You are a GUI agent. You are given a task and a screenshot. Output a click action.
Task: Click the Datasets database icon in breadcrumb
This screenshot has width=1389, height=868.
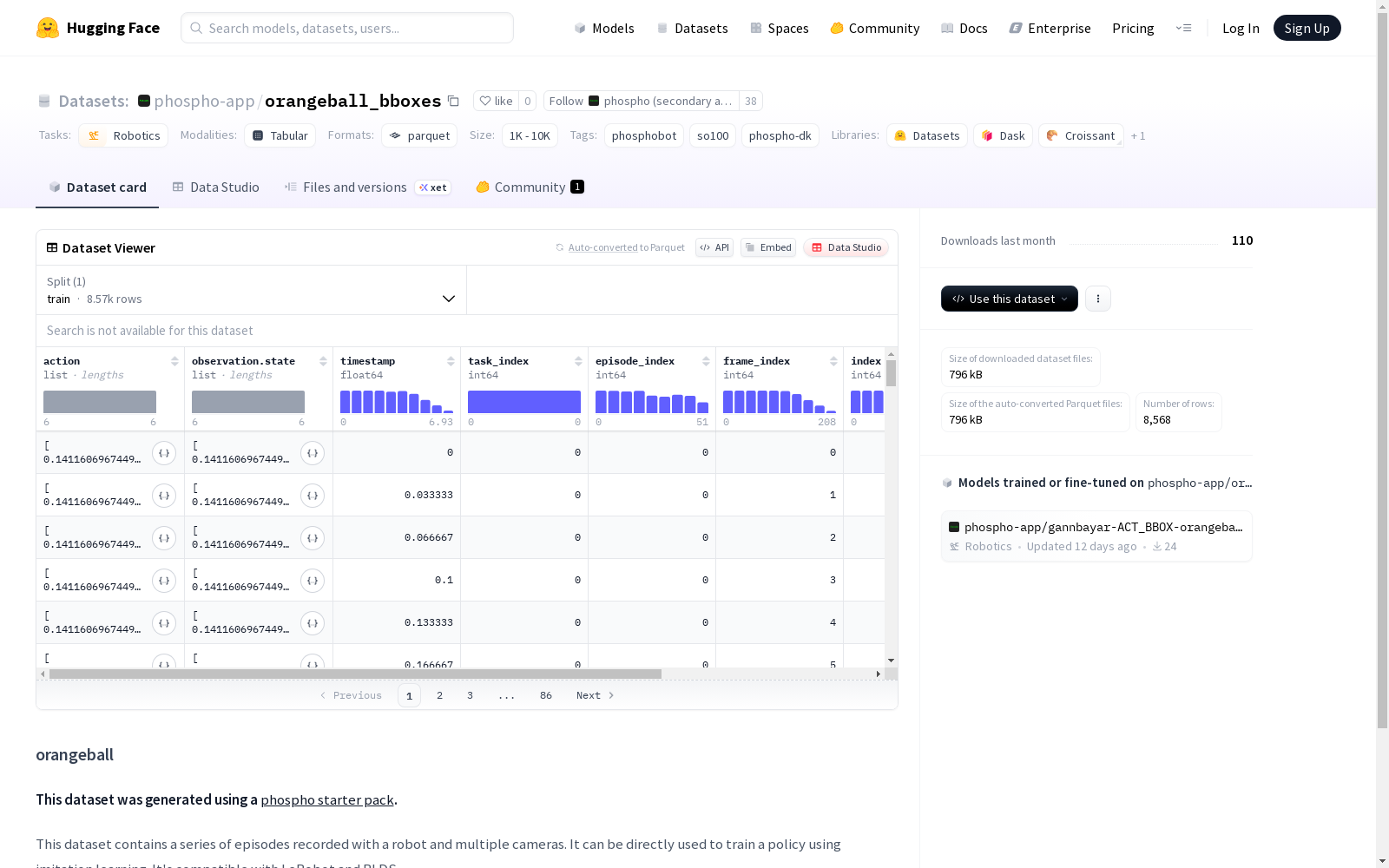[x=44, y=101]
